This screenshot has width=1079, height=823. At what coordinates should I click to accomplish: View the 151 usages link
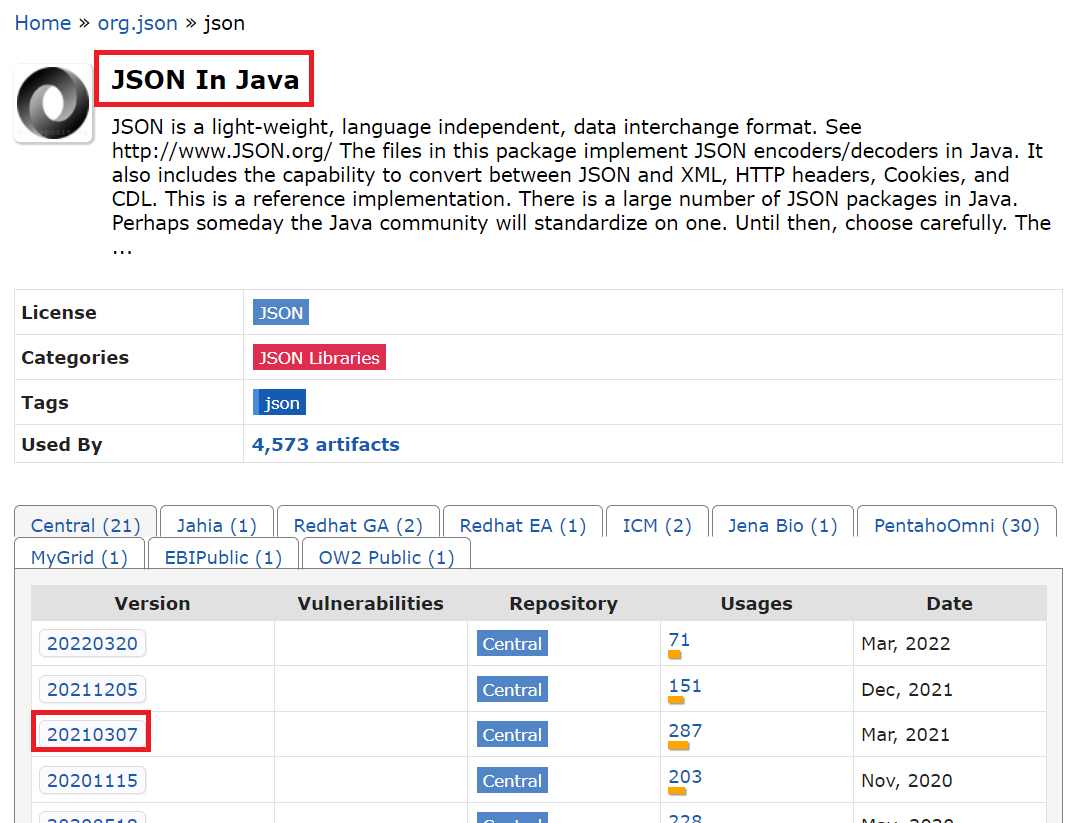(x=685, y=686)
